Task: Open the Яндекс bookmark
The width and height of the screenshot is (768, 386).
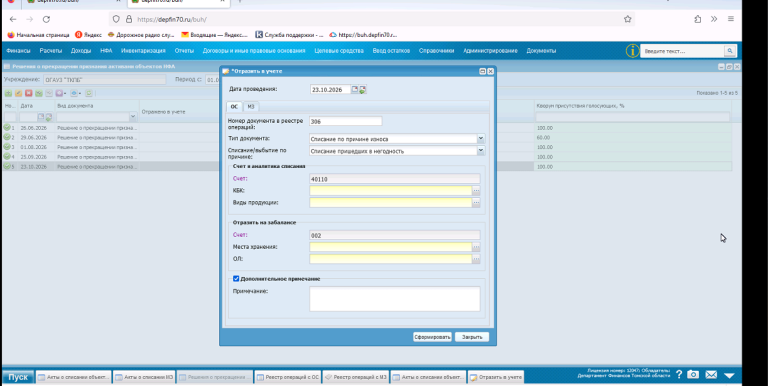Action: pos(88,35)
